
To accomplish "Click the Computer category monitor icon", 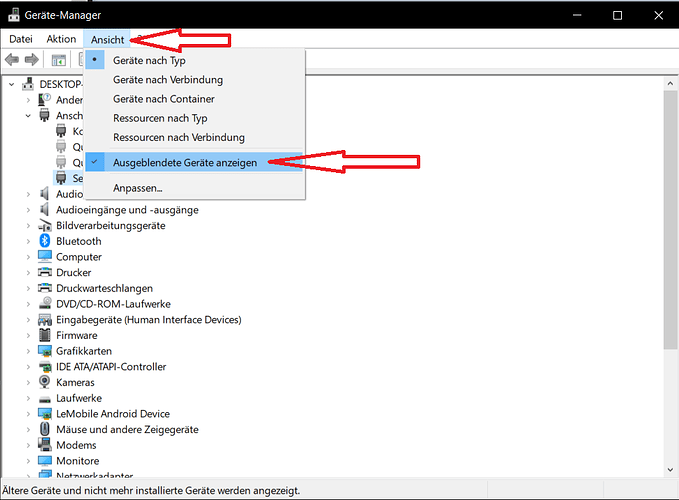I will [45, 256].
